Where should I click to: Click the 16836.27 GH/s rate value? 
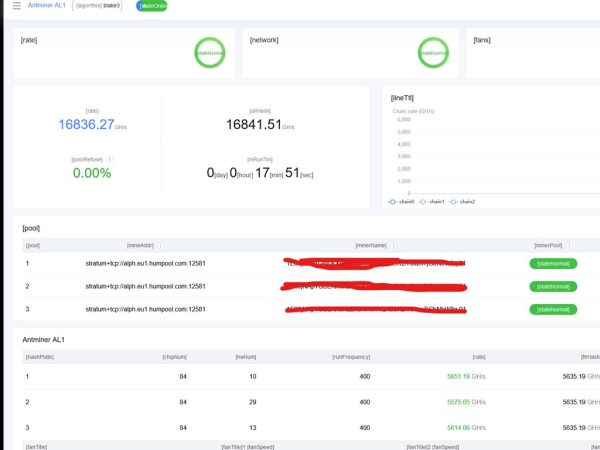(92, 124)
